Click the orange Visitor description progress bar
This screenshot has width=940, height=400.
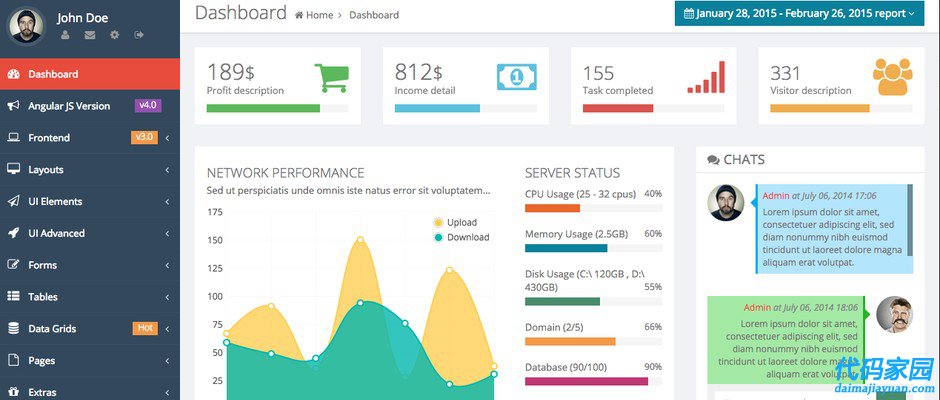[841, 109]
